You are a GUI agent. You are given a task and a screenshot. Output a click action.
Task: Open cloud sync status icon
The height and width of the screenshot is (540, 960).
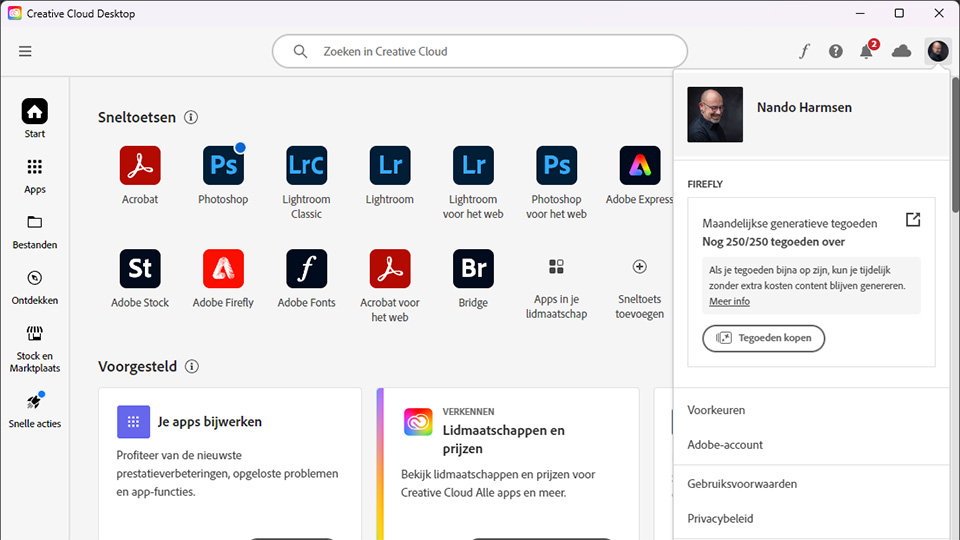click(901, 51)
